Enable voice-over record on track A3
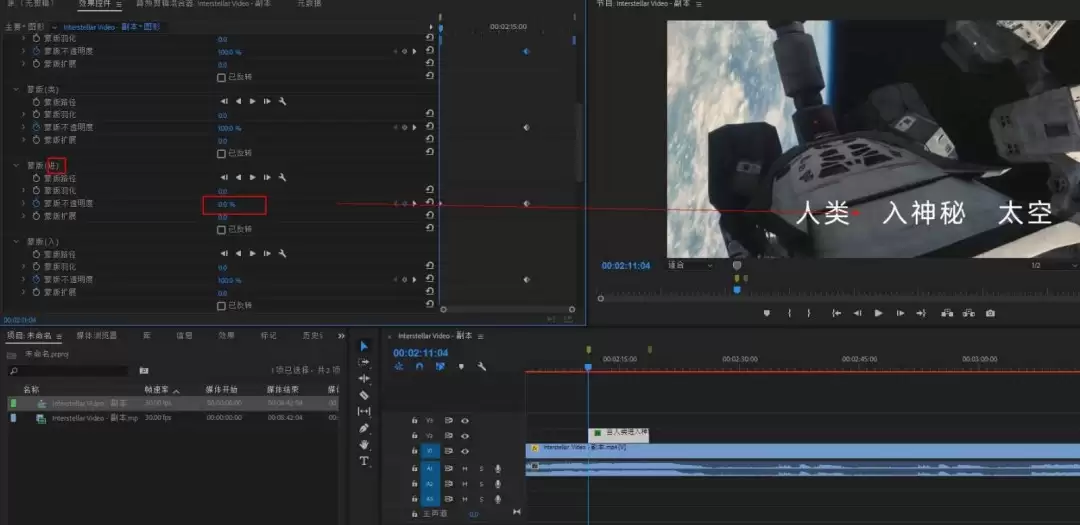This screenshot has width=1080, height=525. coord(497,500)
